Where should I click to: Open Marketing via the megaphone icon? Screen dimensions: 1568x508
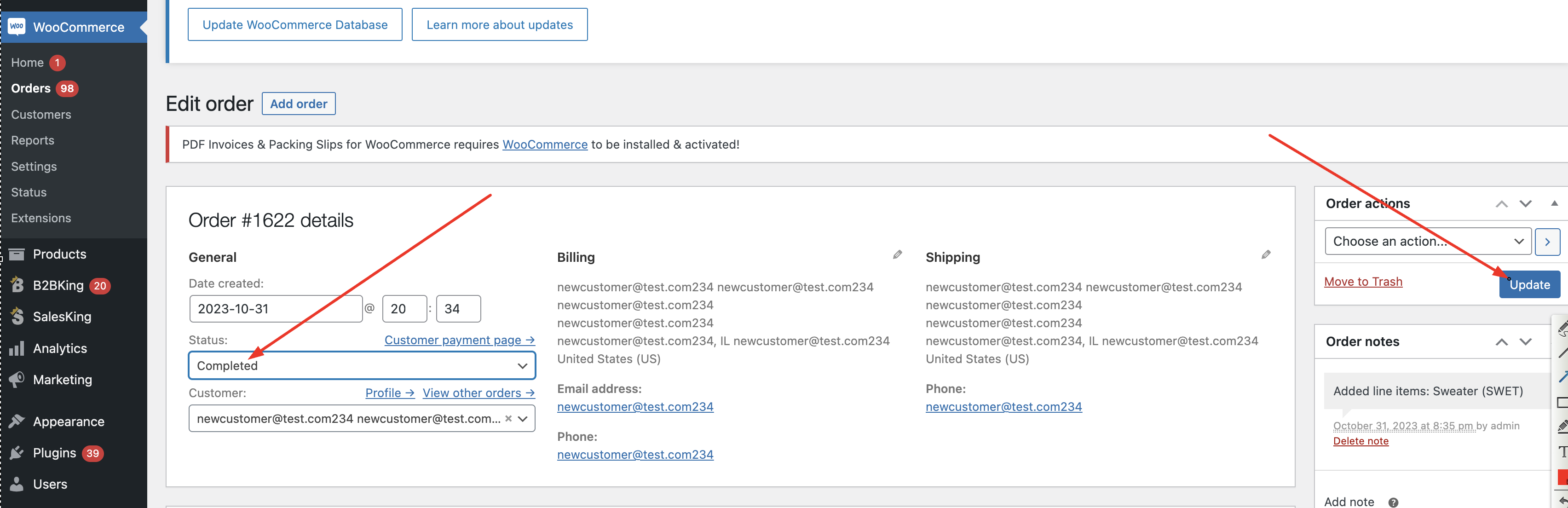(x=17, y=380)
